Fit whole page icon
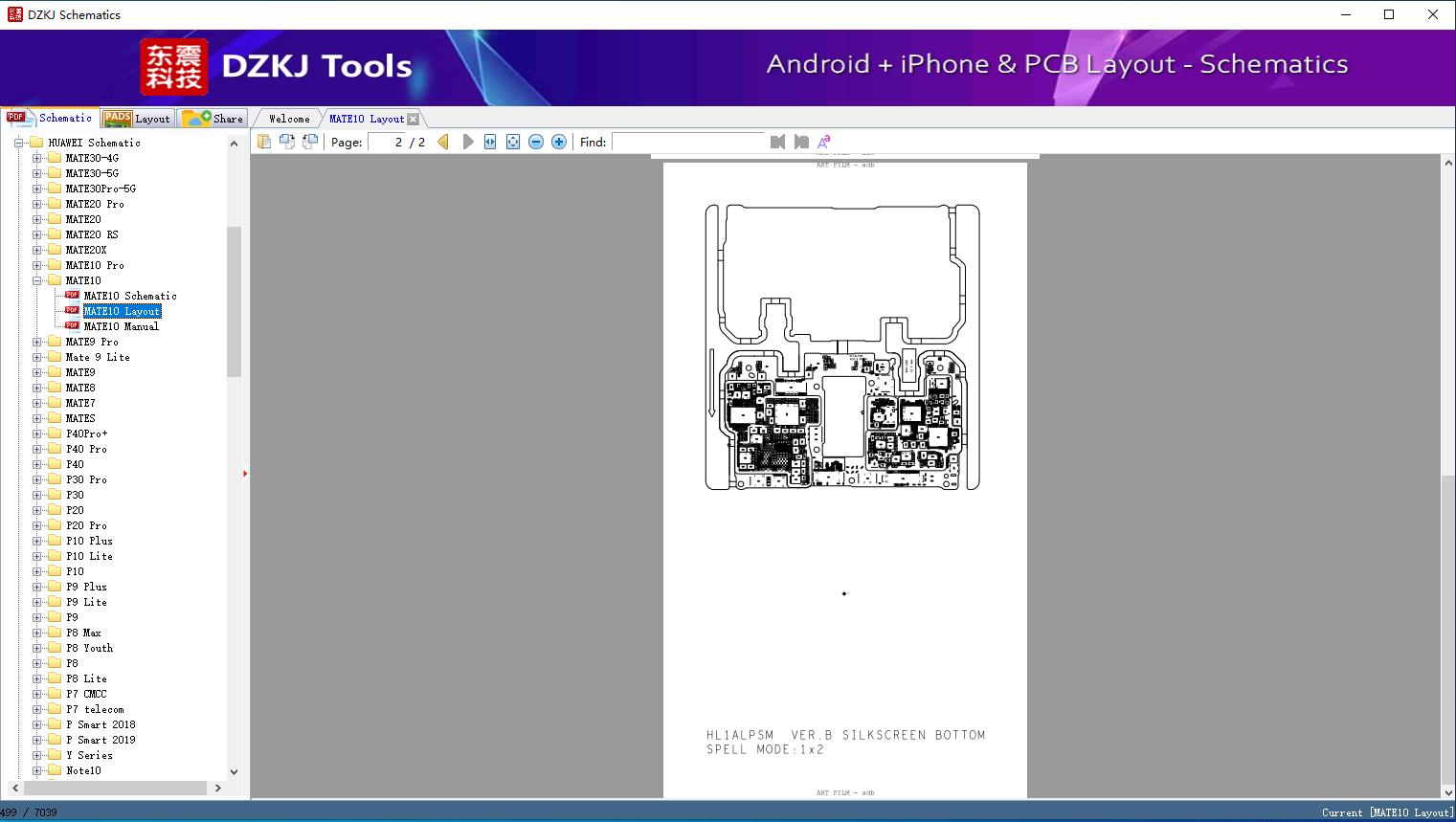Viewport: 1456px width, 822px height. click(x=513, y=142)
